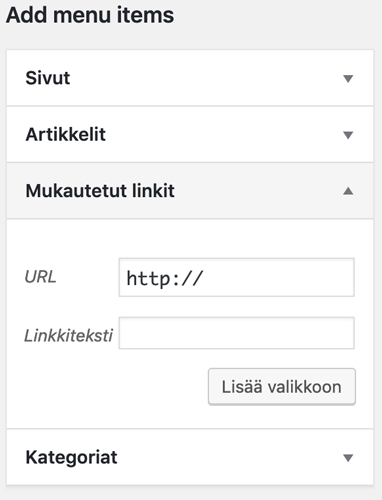Click empty space in Sivut header row
This screenshot has height=500, width=382.
pyautogui.click(x=207, y=78)
